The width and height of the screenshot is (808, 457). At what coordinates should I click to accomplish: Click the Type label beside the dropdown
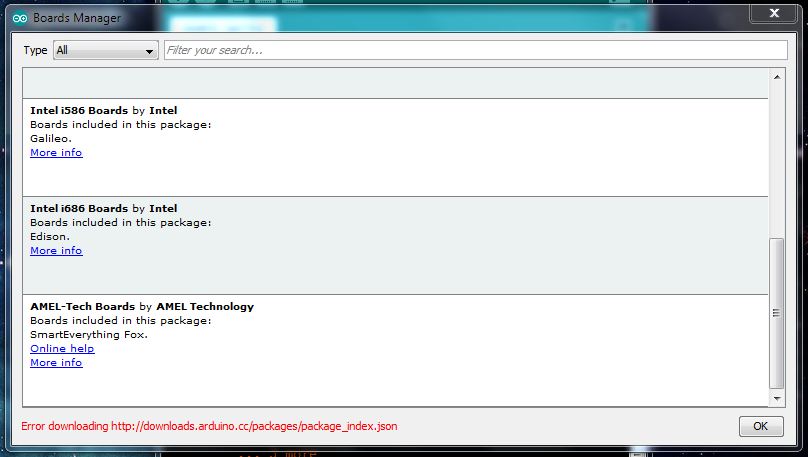coord(36,50)
